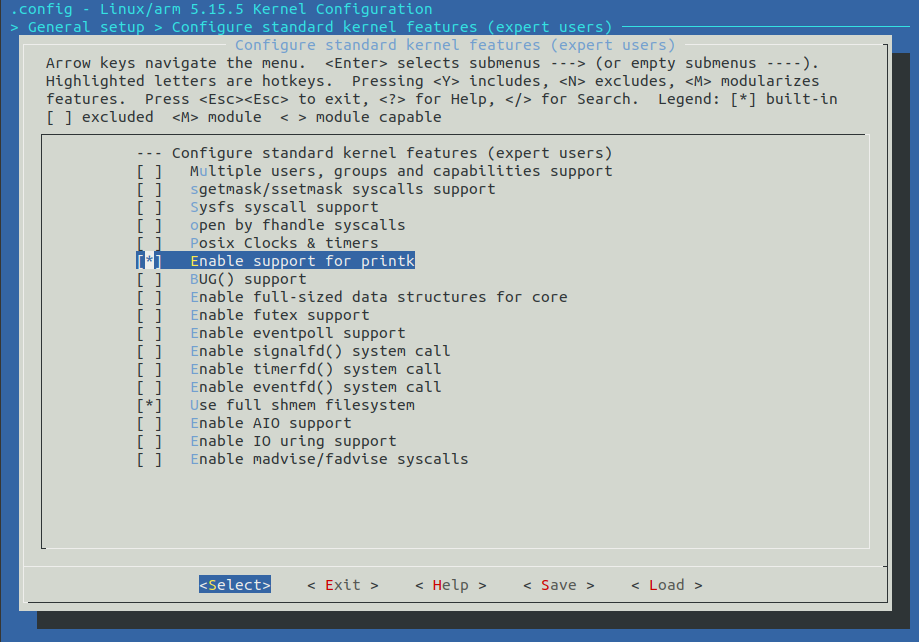Screen dimensions: 919x642
Task: Click the Save button
Action: pos(559,585)
